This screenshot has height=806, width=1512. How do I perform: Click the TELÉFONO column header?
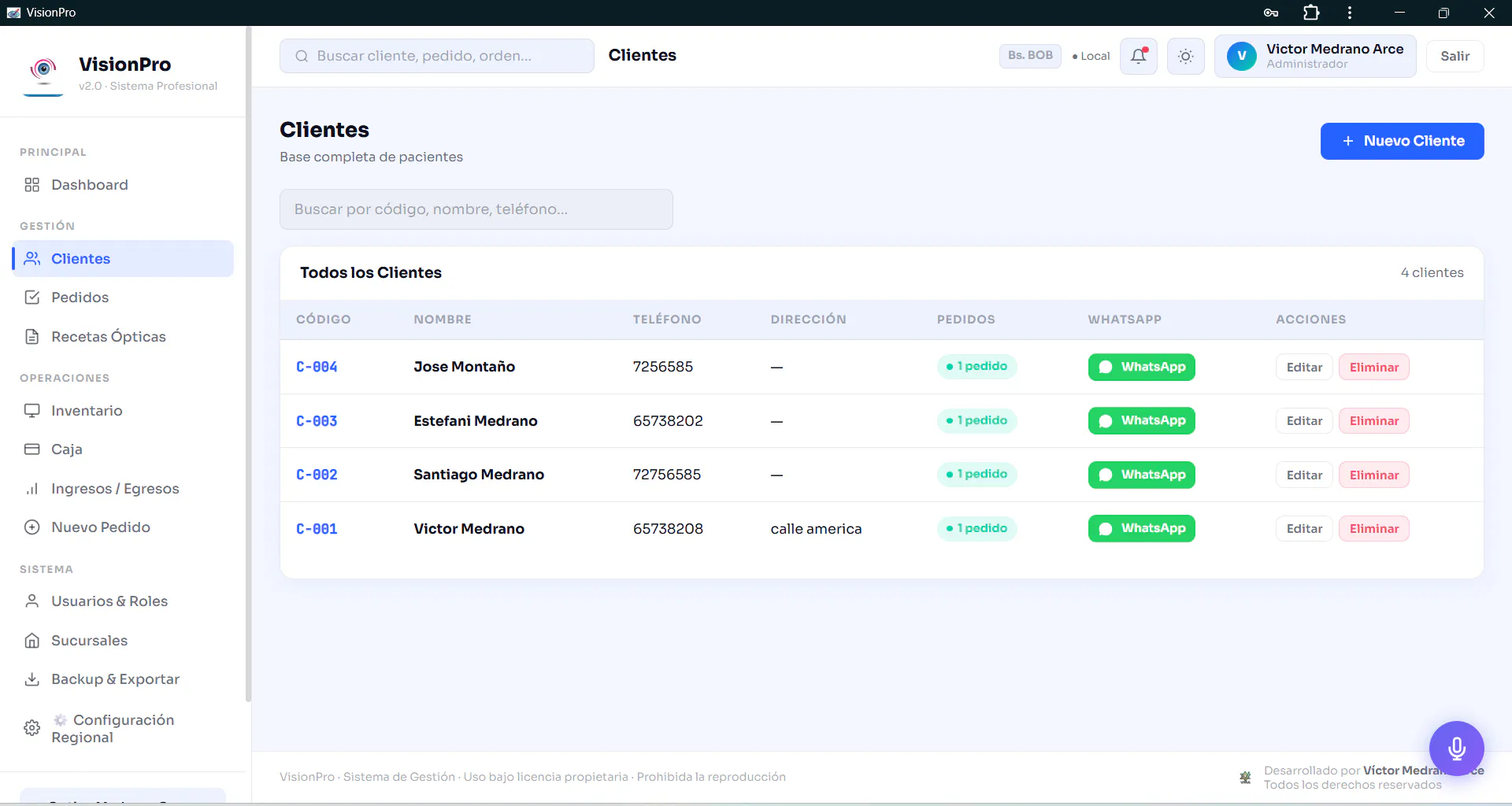click(667, 320)
